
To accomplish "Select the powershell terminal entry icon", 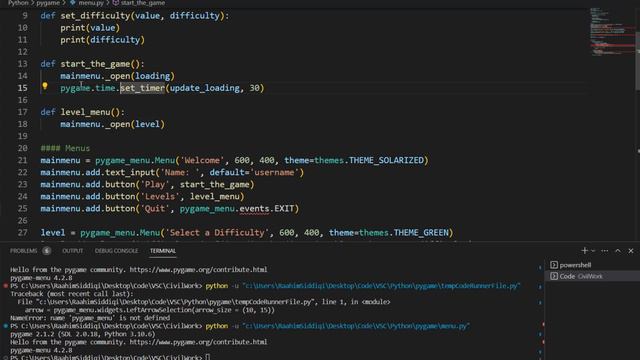I will (x=554, y=265).
